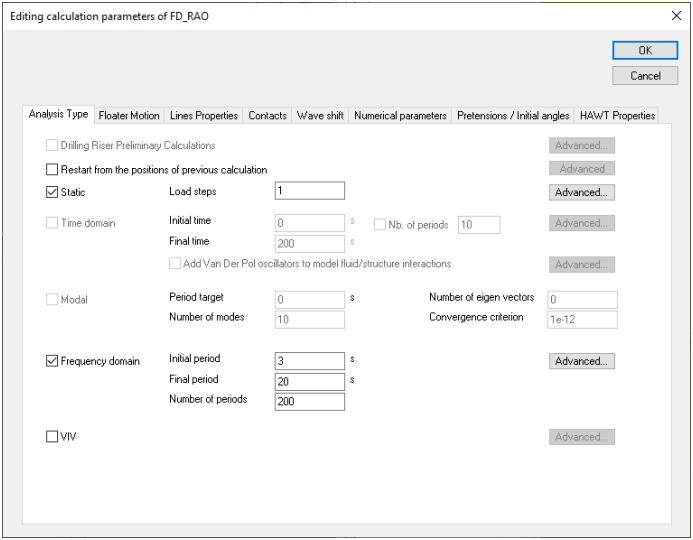Select the Contacts tab

267,116
